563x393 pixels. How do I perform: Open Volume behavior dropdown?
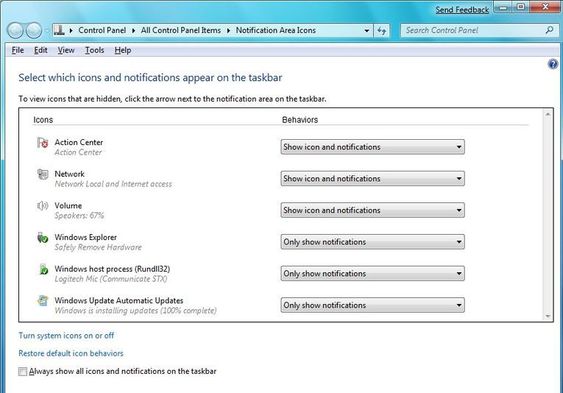[x=372, y=210]
